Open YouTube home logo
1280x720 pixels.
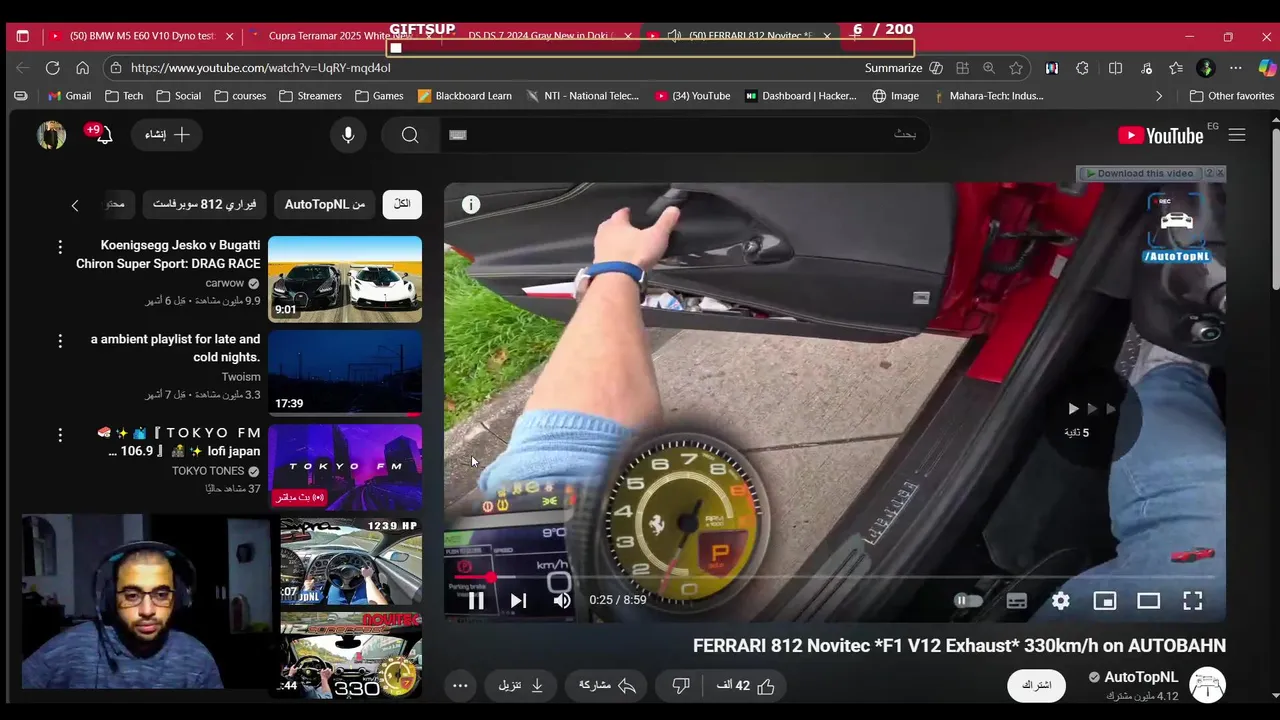[x=1160, y=135]
